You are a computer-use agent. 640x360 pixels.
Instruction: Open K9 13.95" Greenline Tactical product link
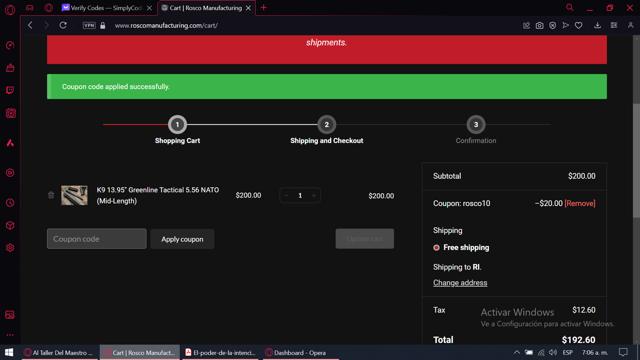pos(158,195)
